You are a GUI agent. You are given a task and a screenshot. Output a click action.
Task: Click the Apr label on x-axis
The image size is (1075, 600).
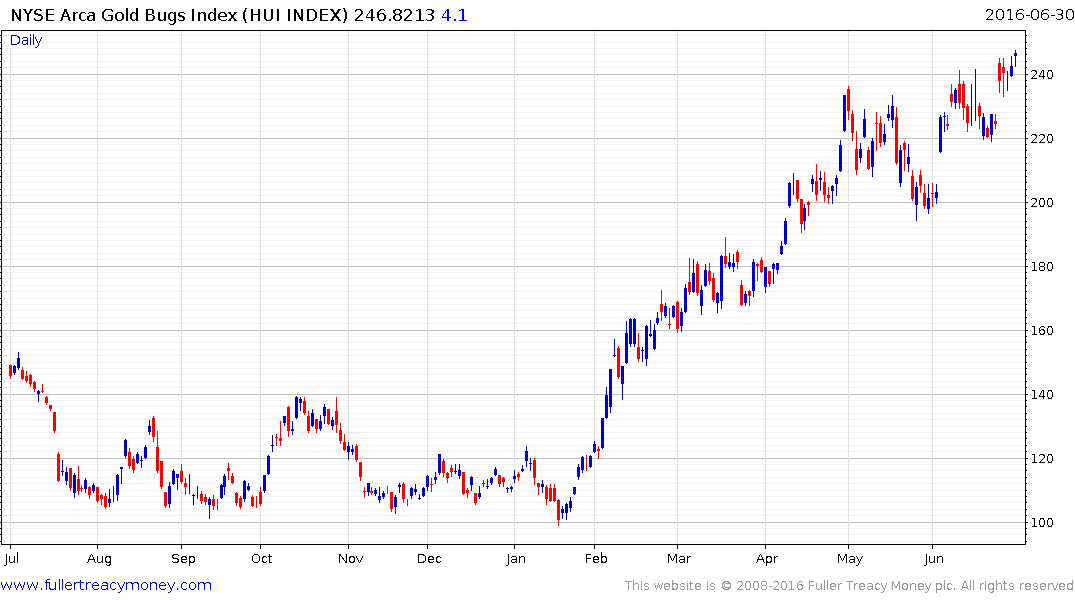(766, 558)
